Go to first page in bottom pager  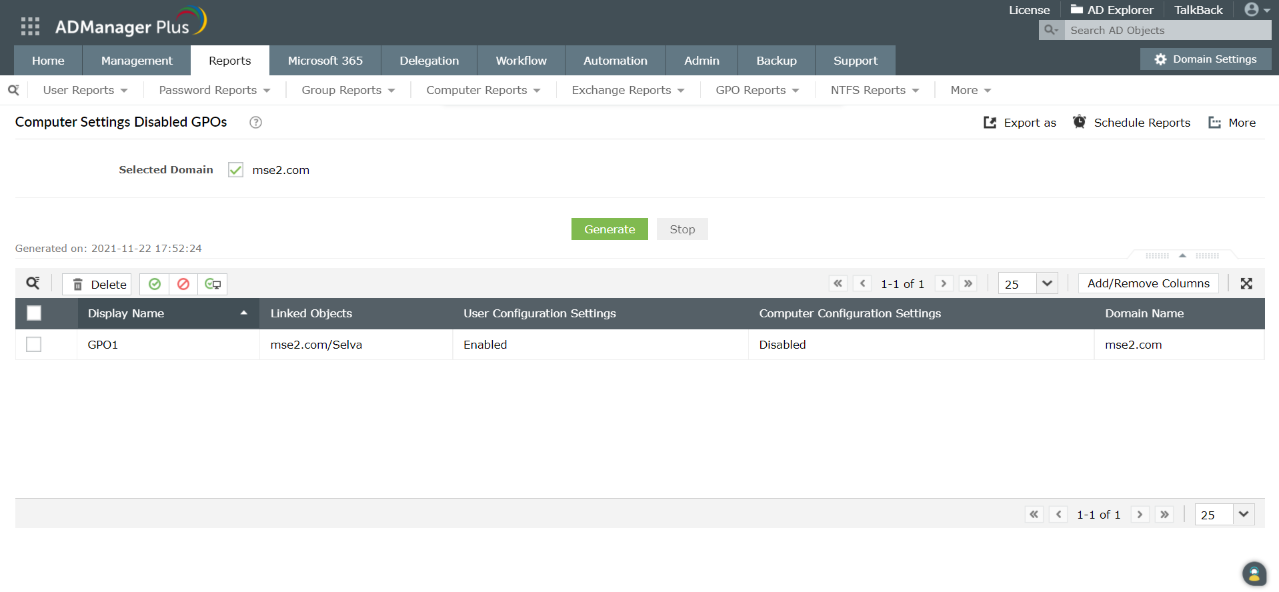click(x=1035, y=514)
